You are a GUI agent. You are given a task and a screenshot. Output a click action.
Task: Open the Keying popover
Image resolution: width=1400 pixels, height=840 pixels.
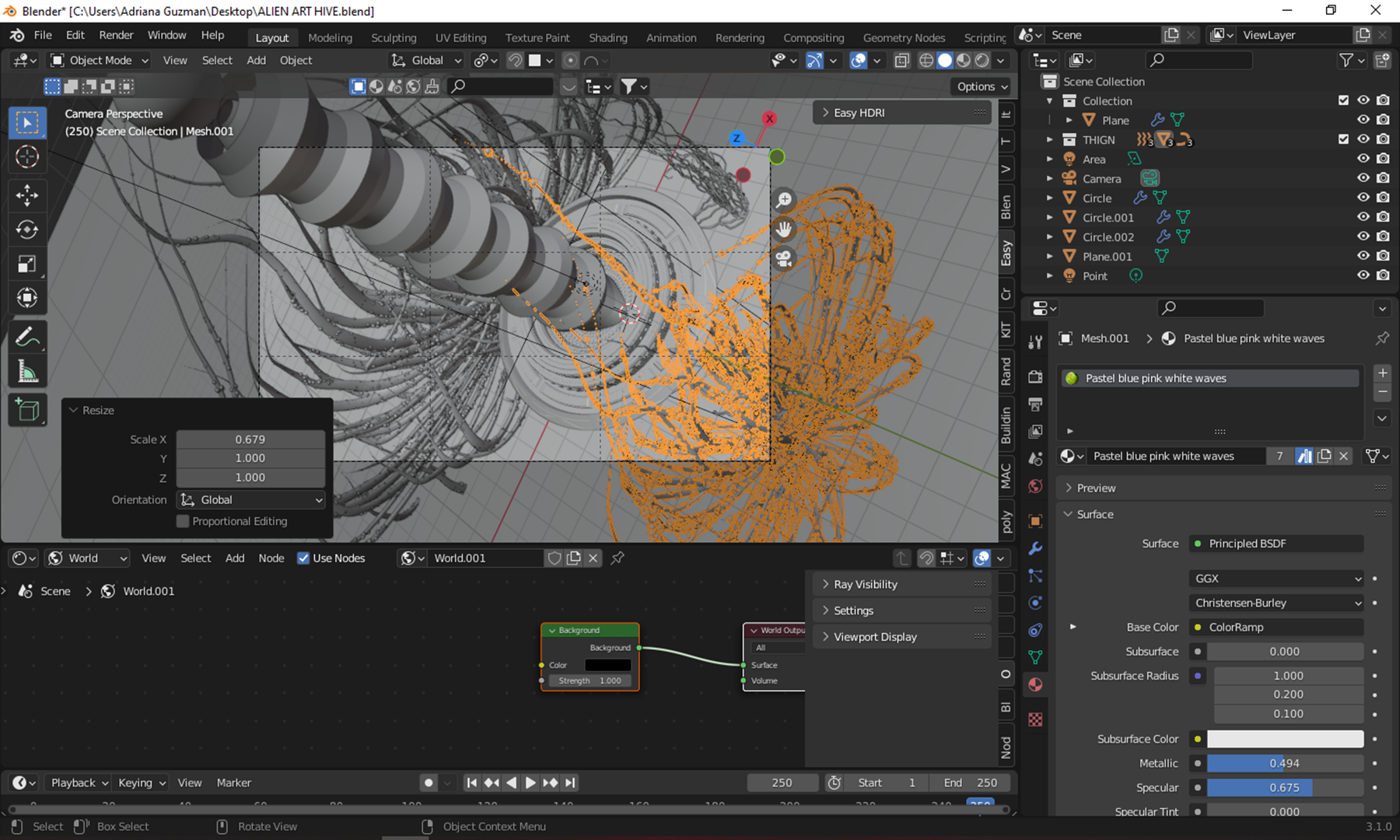tap(141, 783)
